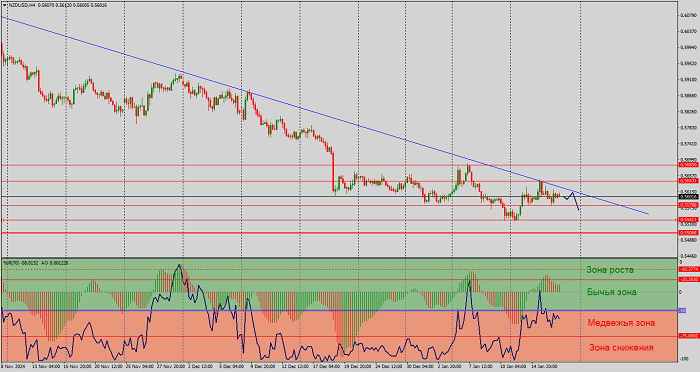700x372 pixels.
Task: Click the '25 Nov 04:00' time axis label
Action: (139, 366)
